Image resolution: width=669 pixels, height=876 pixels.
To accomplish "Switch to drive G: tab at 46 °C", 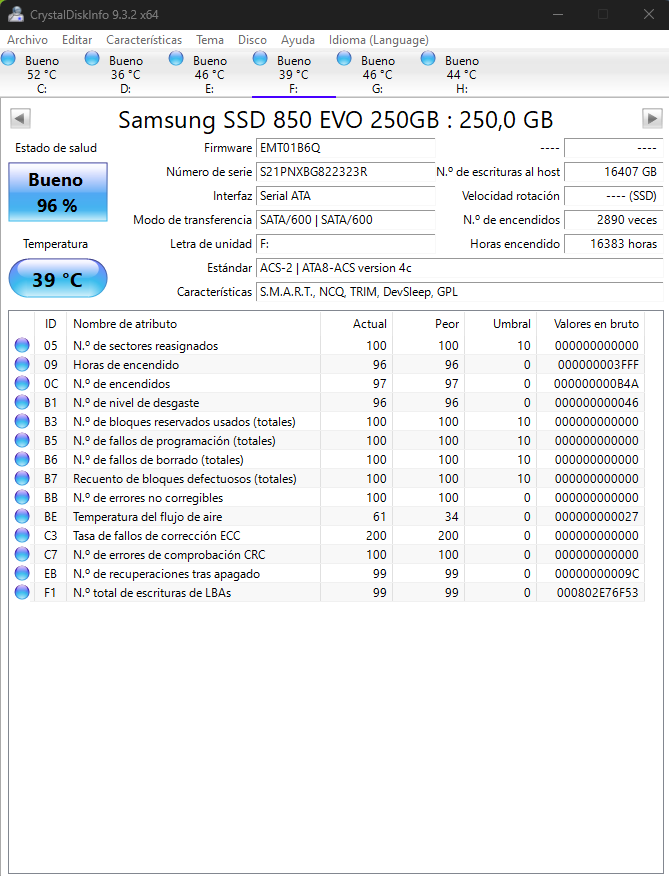I will [378, 74].
